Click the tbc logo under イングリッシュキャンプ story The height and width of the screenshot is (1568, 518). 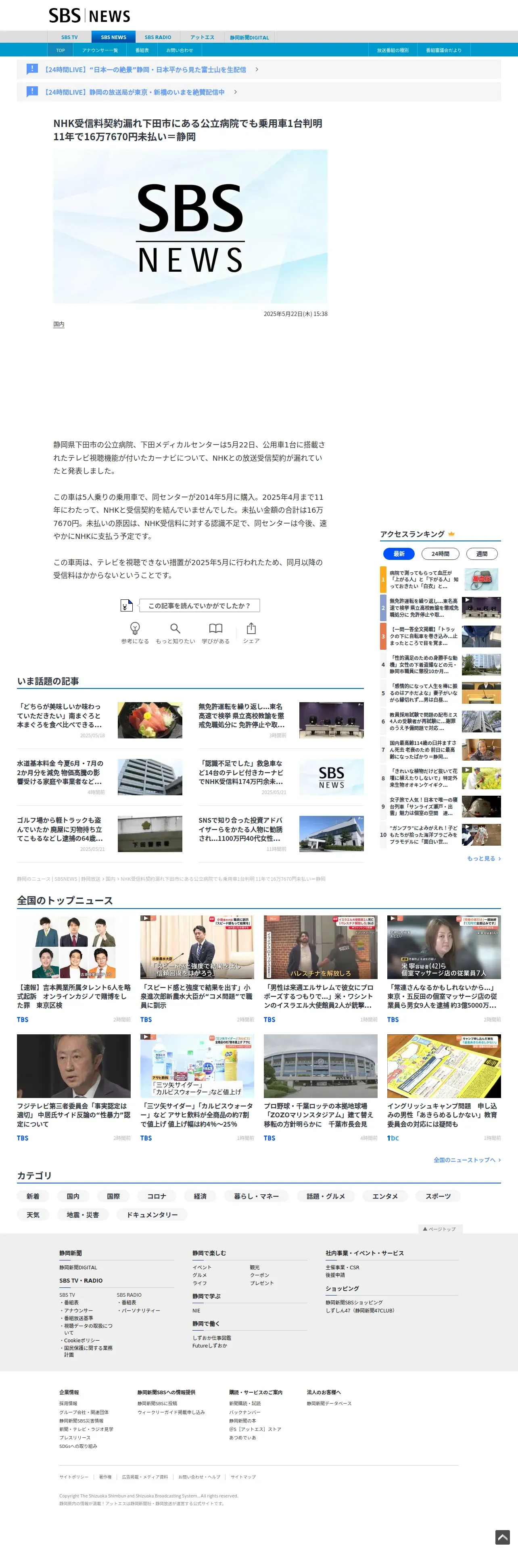pyautogui.click(x=393, y=1138)
